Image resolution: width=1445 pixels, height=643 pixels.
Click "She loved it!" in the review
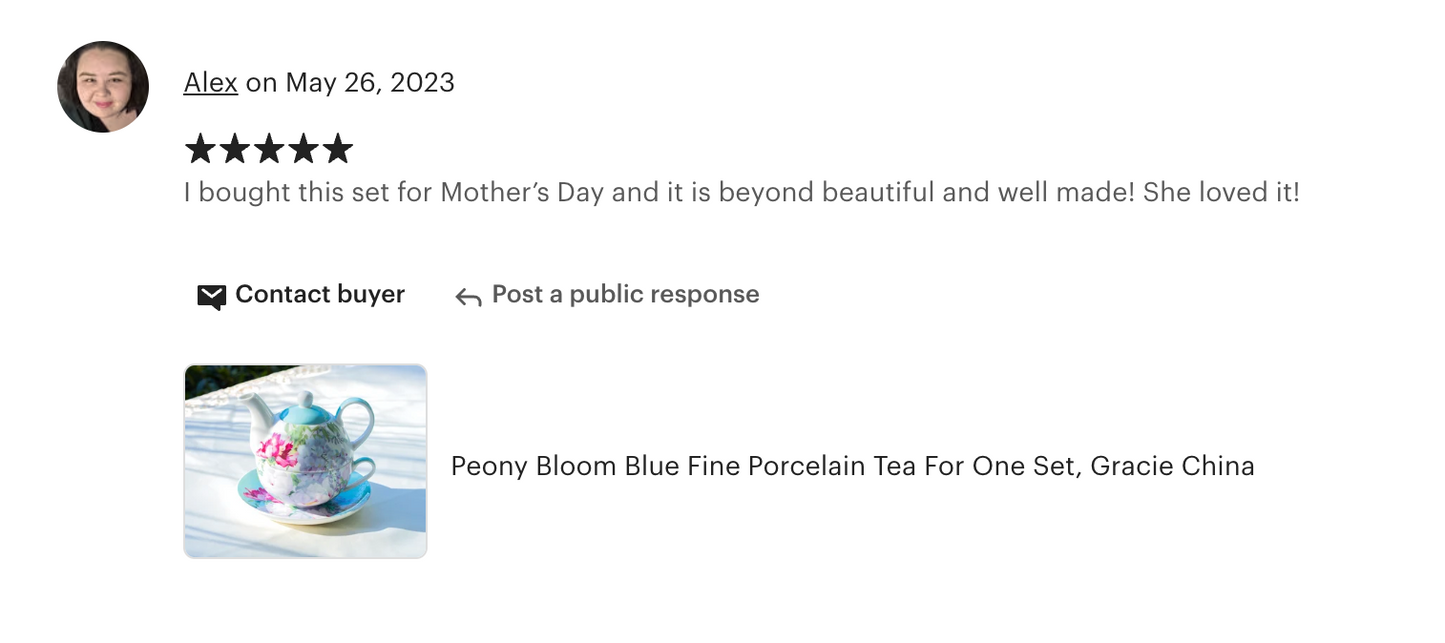(x=1221, y=192)
